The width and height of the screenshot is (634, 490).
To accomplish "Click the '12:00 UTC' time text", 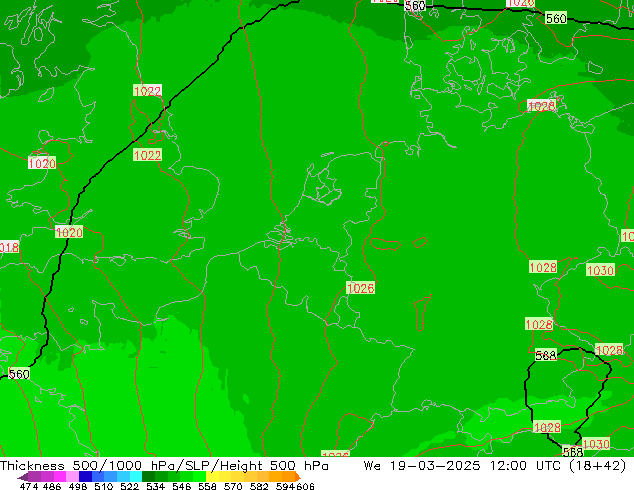I will coord(525,466).
